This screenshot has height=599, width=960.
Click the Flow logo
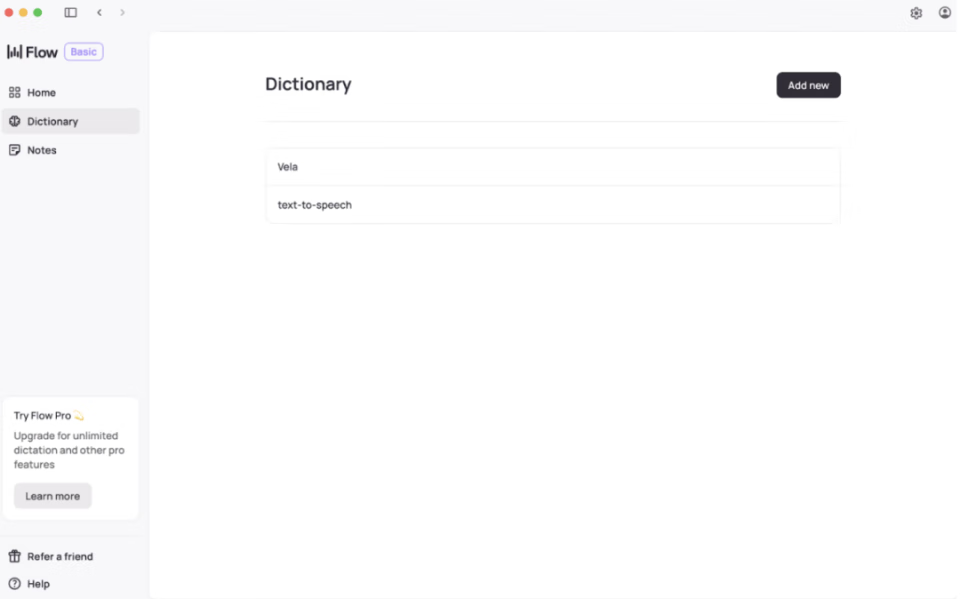(32, 52)
